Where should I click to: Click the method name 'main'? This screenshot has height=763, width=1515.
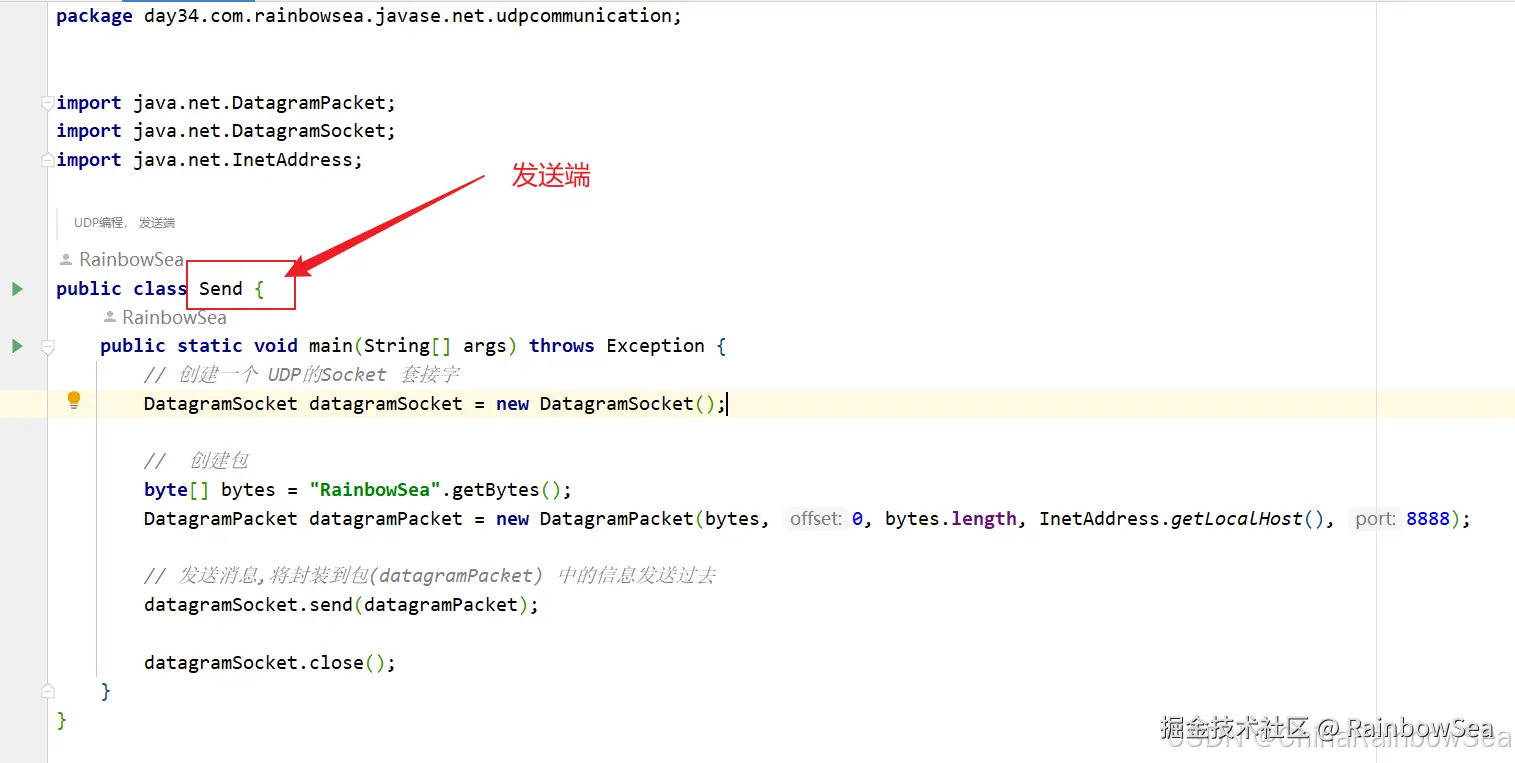pyautogui.click(x=330, y=346)
